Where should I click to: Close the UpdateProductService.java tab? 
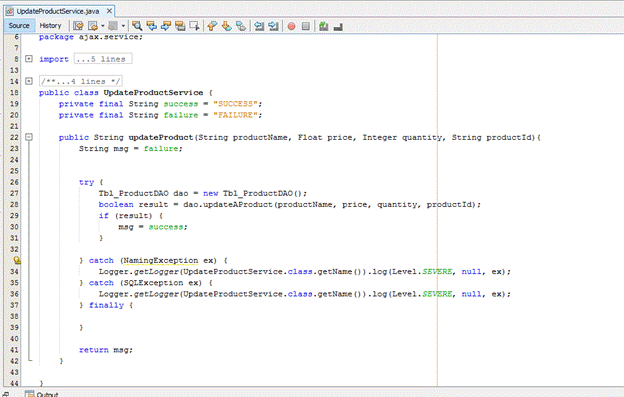[x=109, y=11]
